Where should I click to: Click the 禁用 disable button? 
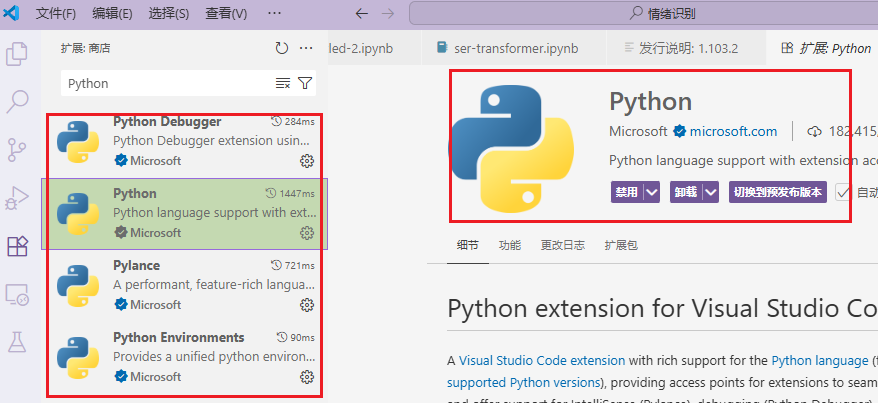(x=627, y=192)
